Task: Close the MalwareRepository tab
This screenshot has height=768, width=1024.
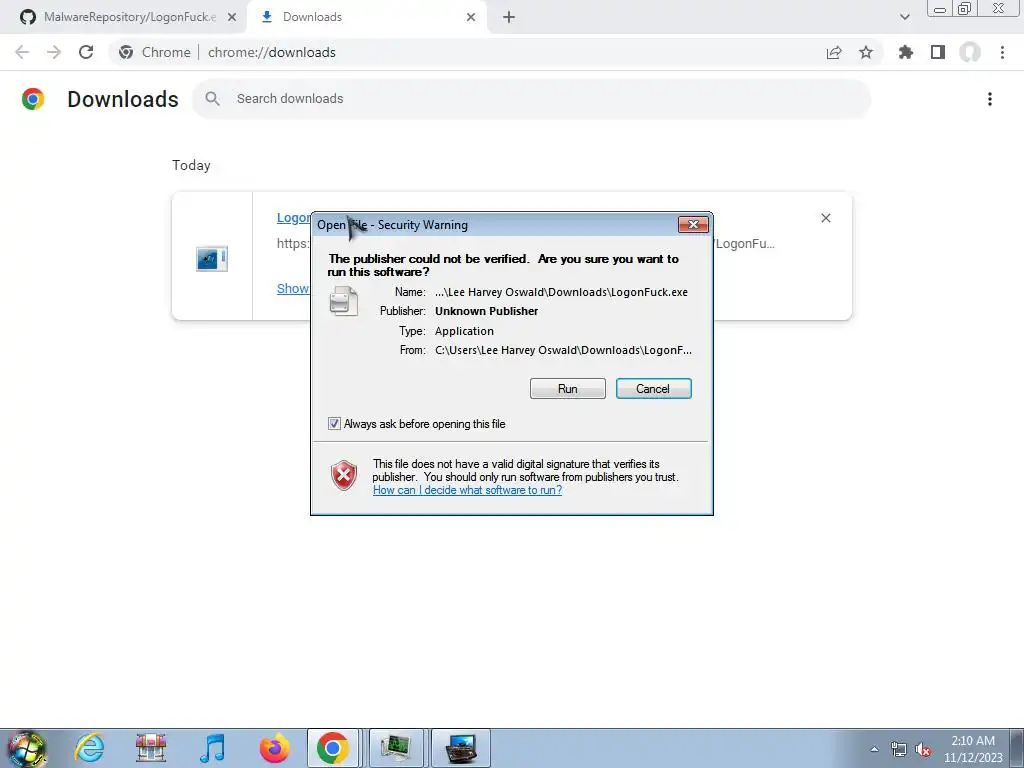Action: (x=231, y=18)
